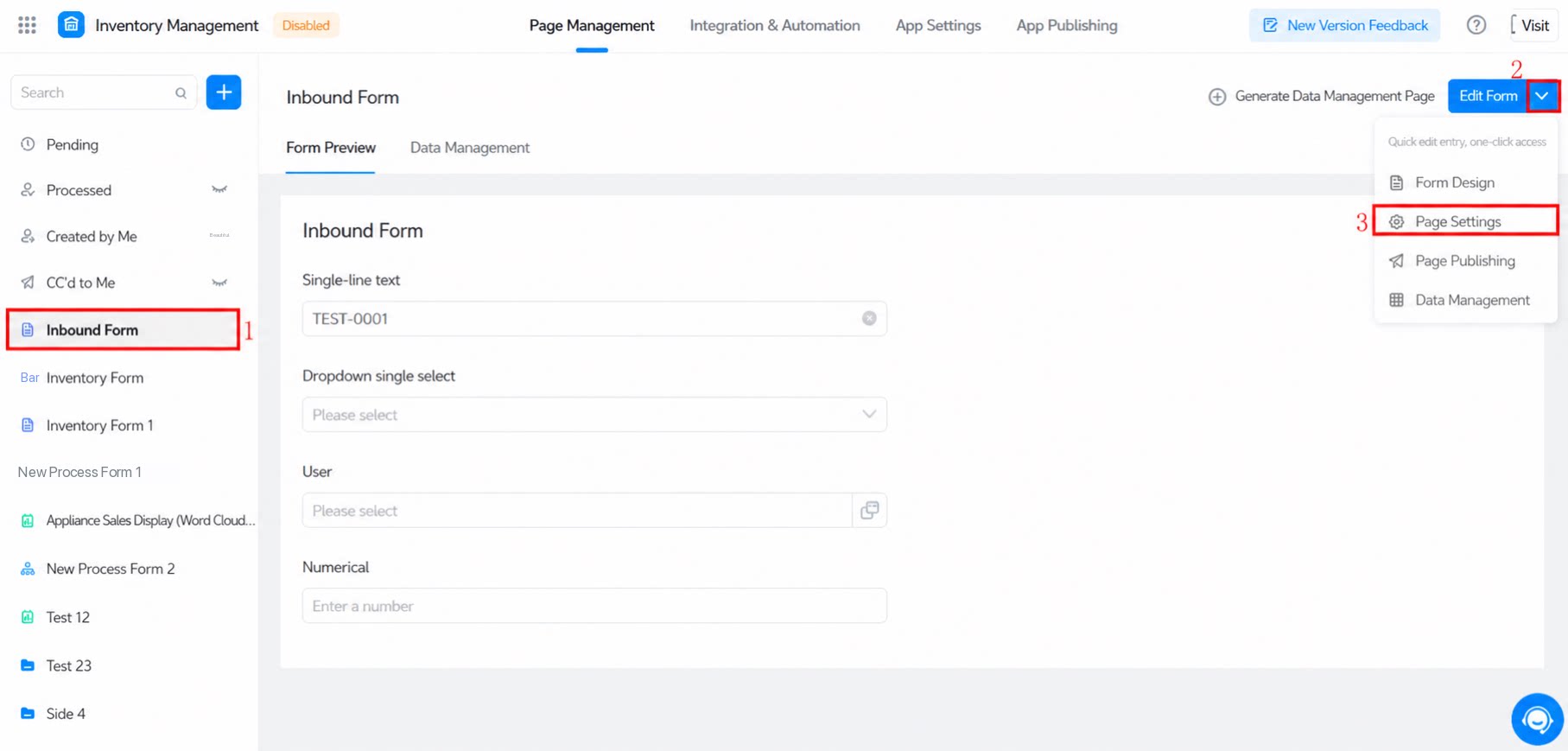Click the Inventory Management app logo icon
Screen dimensions: 1568x751
[x=71, y=25]
